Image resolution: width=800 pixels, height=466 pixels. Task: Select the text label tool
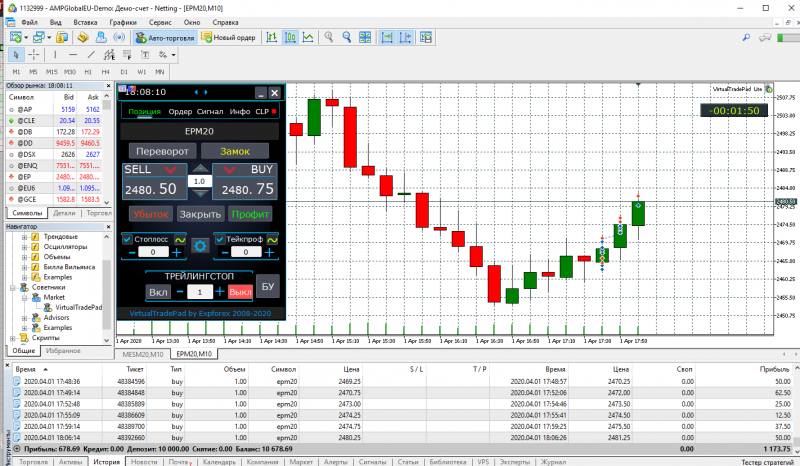pyautogui.click(x=145, y=55)
